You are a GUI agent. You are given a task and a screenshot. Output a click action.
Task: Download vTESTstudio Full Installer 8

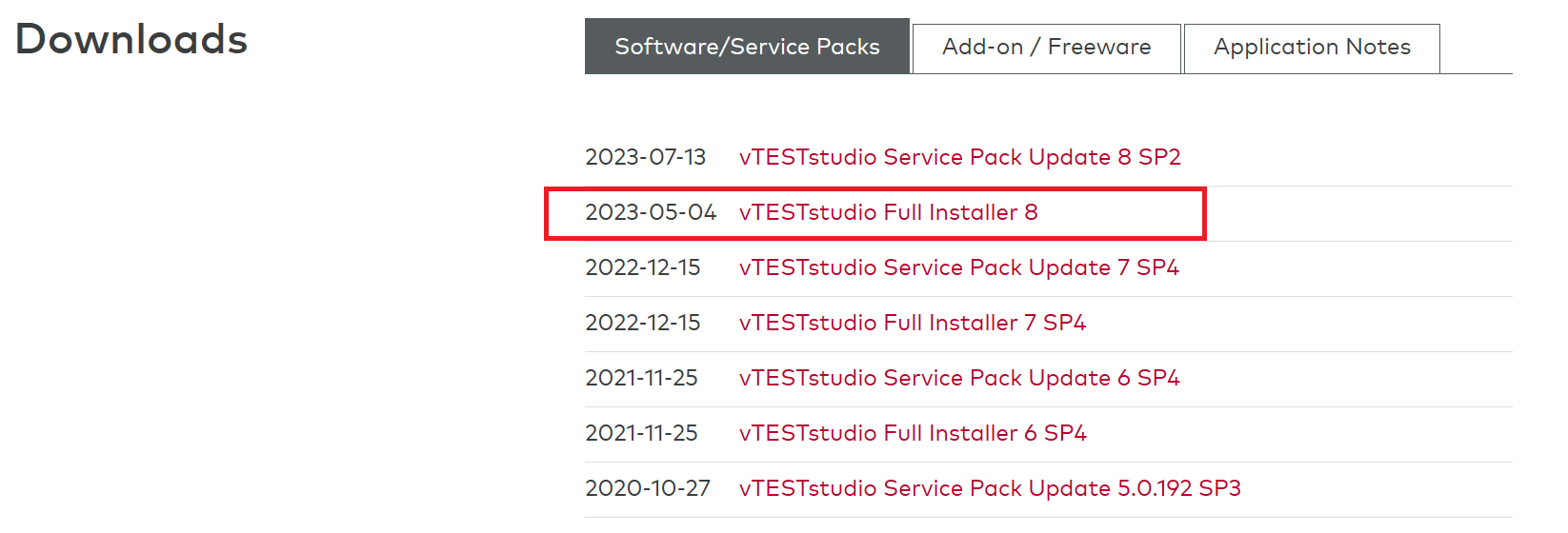pos(888,212)
